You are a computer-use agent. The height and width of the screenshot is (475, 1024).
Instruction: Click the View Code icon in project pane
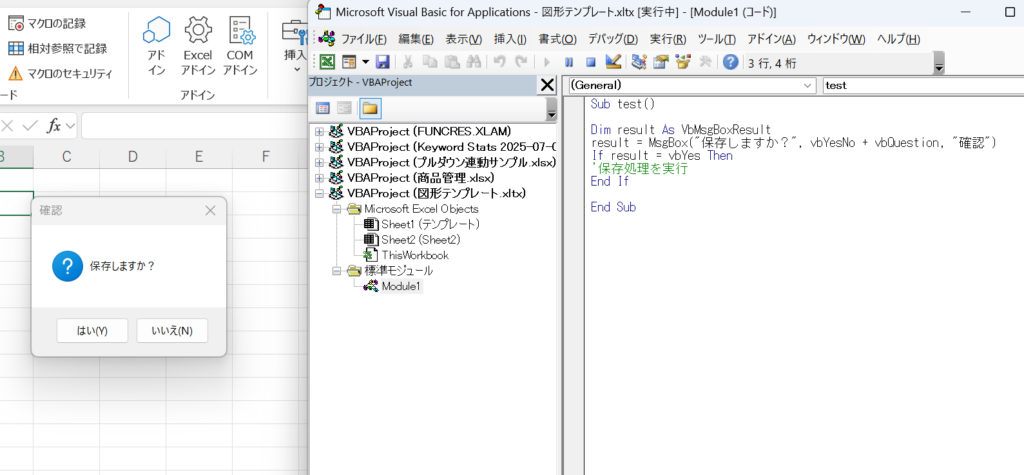tap(323, 108)
